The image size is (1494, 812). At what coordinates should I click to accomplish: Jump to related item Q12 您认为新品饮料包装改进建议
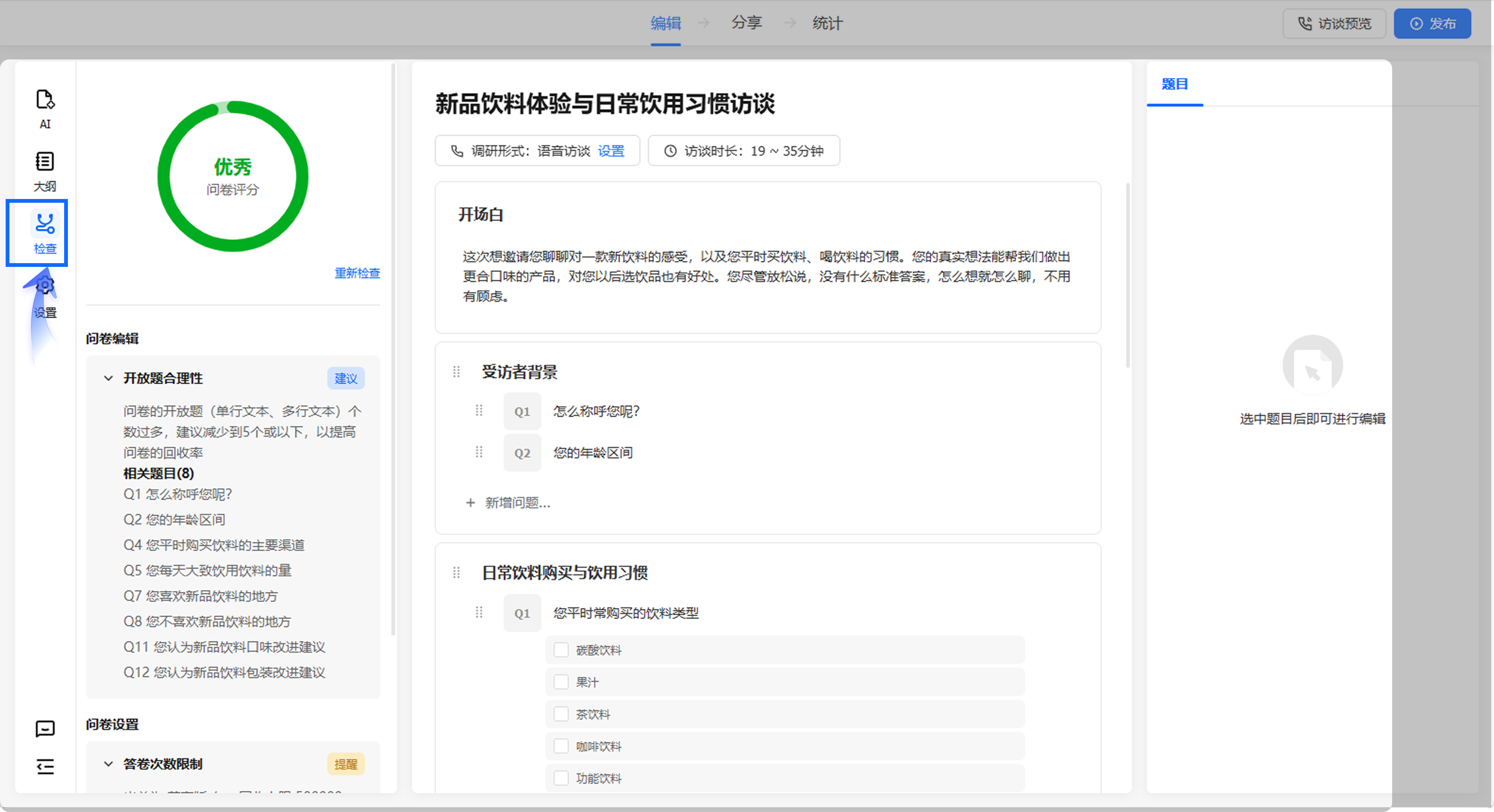pyautogui.click(x=224, y=673)
